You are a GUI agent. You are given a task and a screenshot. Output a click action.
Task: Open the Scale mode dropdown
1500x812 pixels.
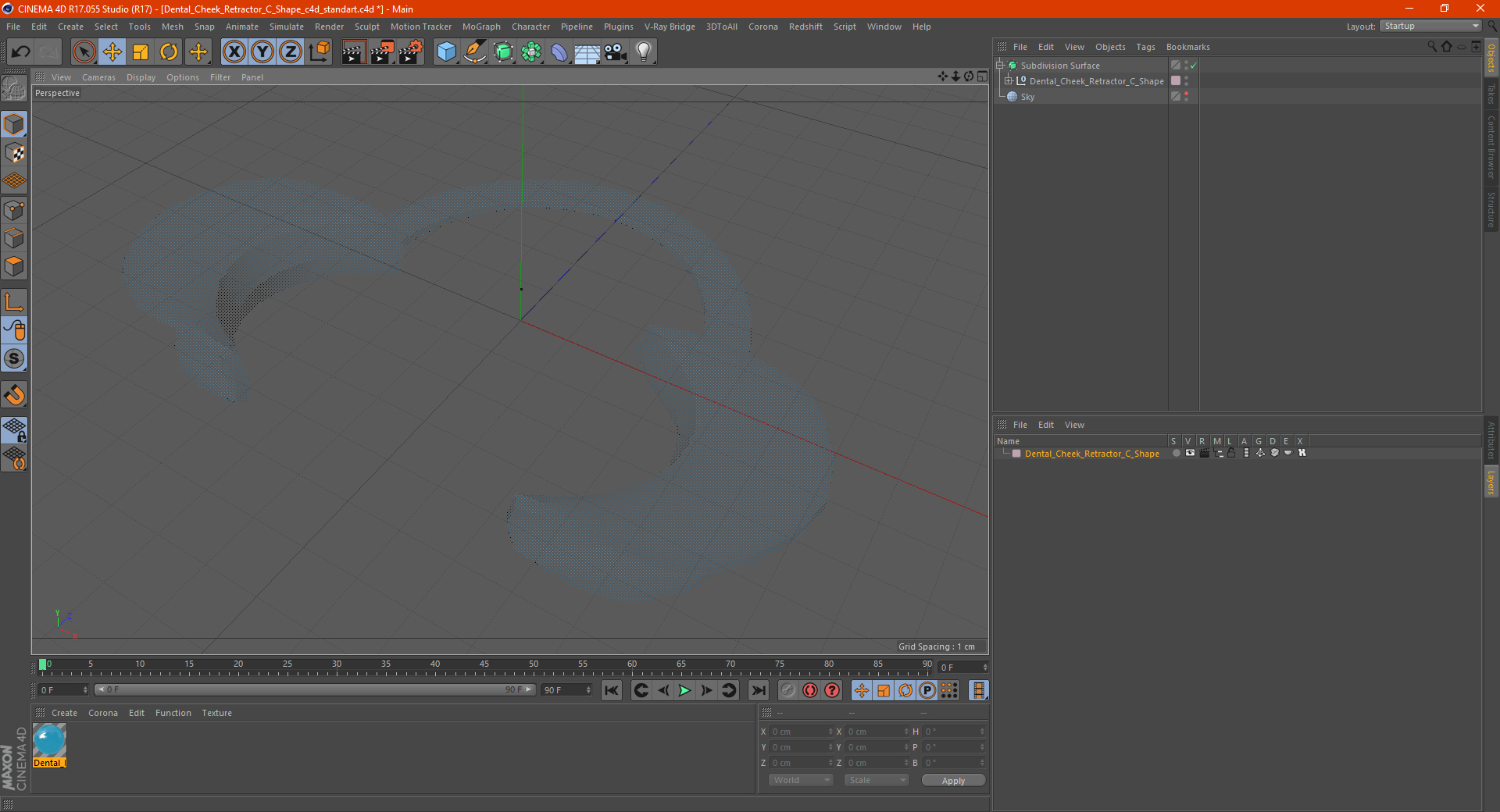(x=877, y=780)
